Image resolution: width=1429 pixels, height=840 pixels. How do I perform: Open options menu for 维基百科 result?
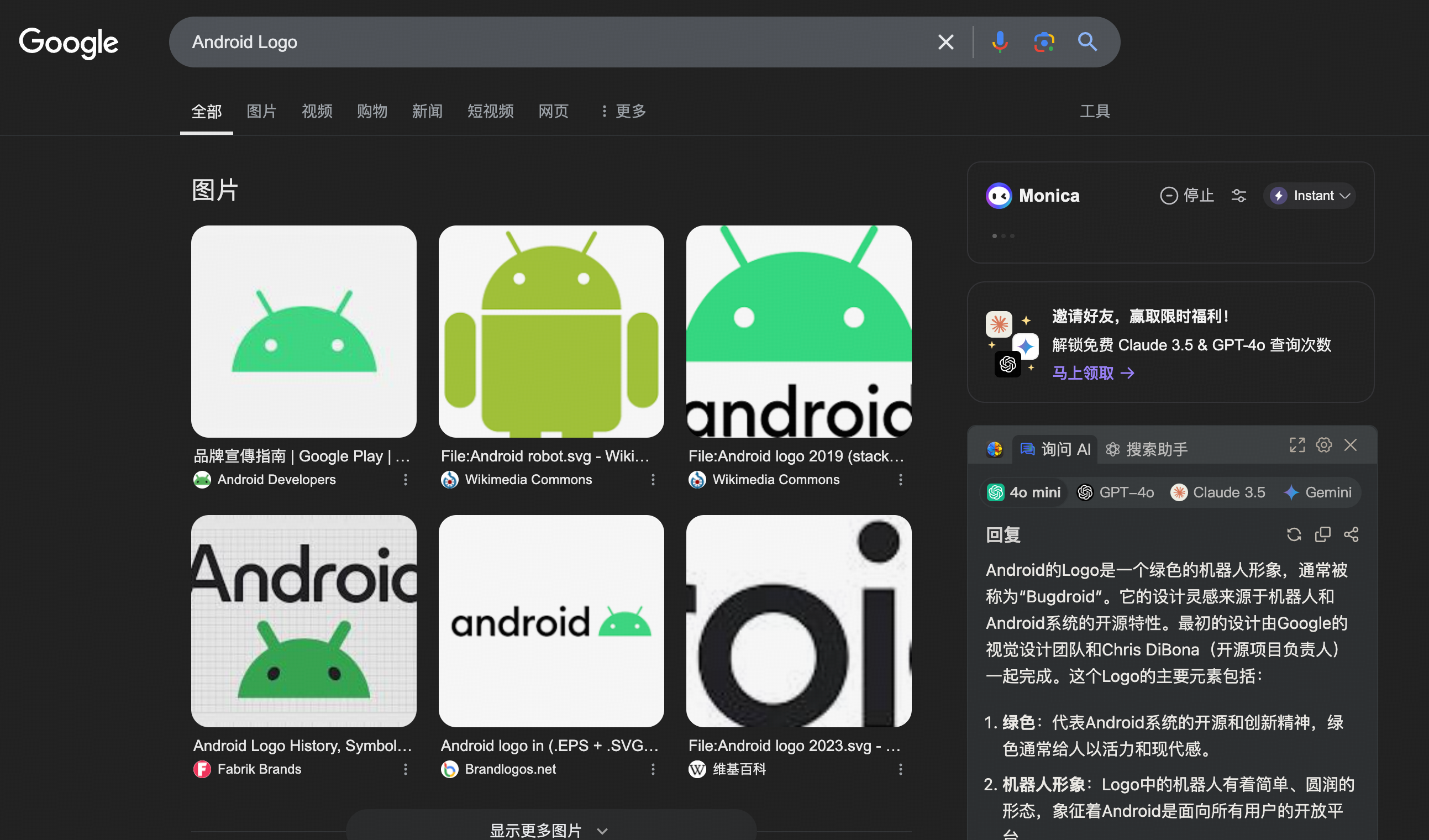(901, 769)
